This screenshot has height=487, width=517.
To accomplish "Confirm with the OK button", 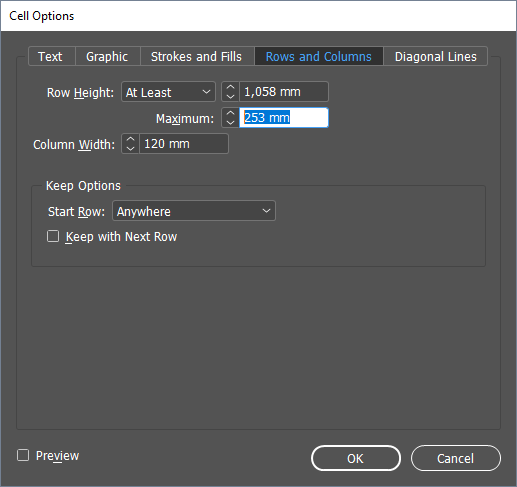I will pos(356,458).
